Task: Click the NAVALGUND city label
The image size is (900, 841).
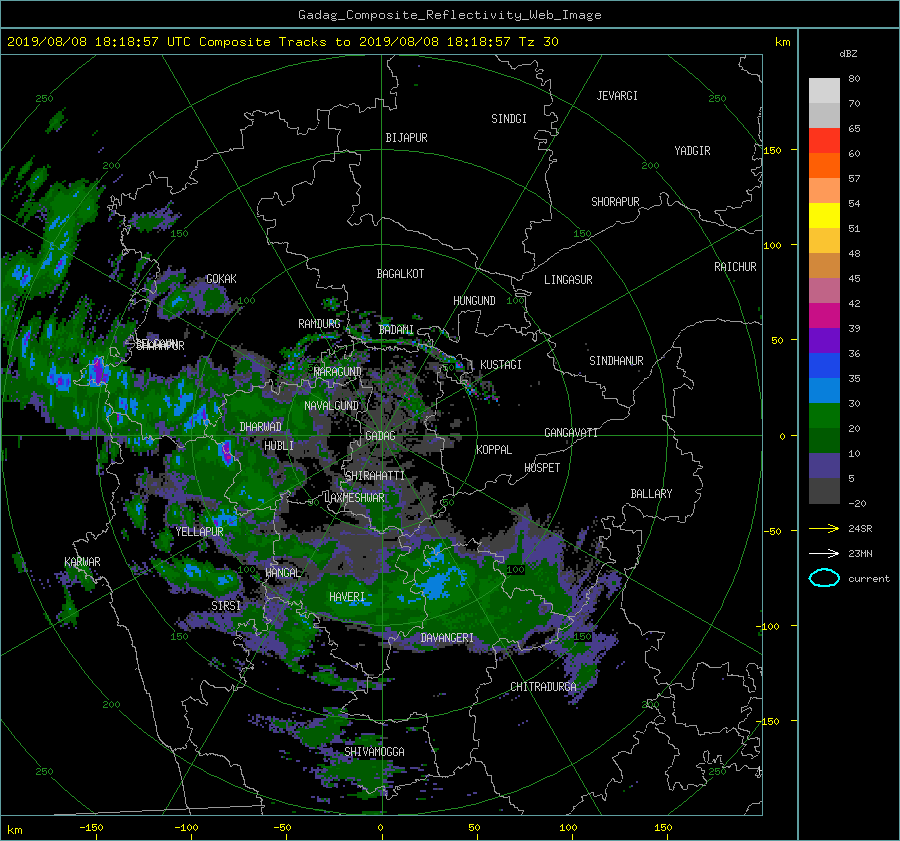Action: point(331,406)
